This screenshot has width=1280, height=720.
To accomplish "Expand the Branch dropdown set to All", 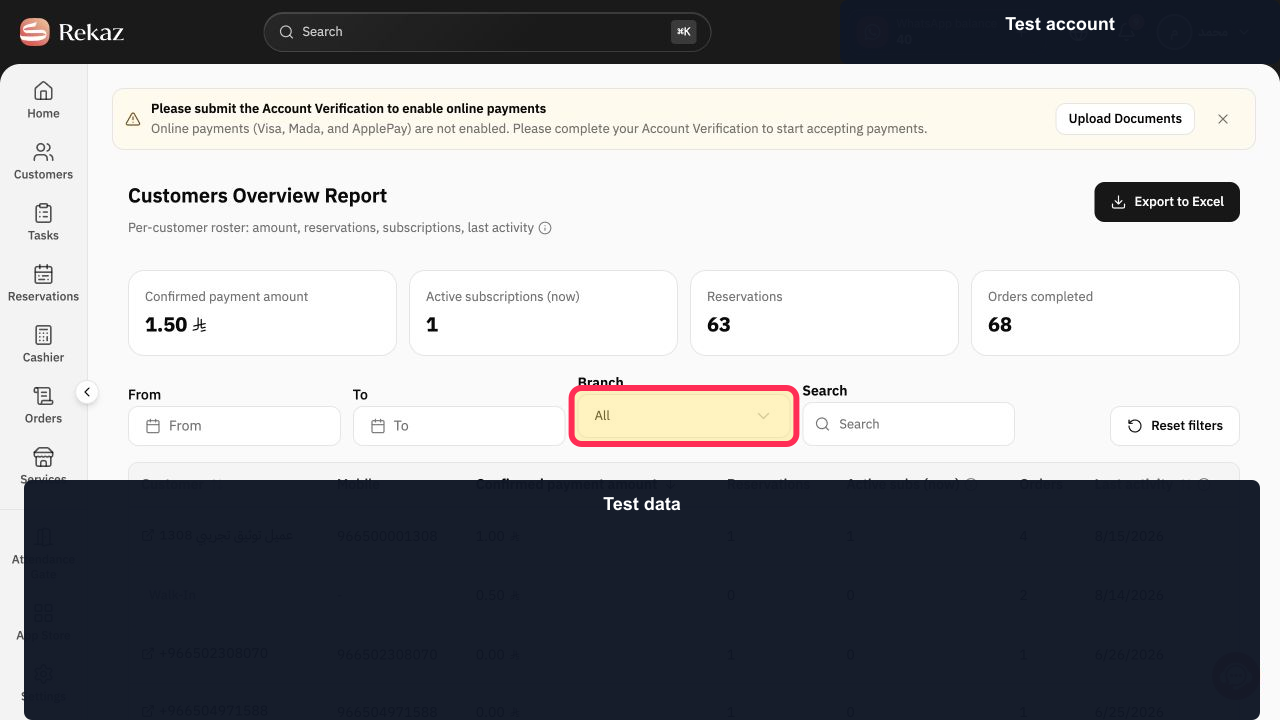I will pyautogui.click(x=683, y=416).
